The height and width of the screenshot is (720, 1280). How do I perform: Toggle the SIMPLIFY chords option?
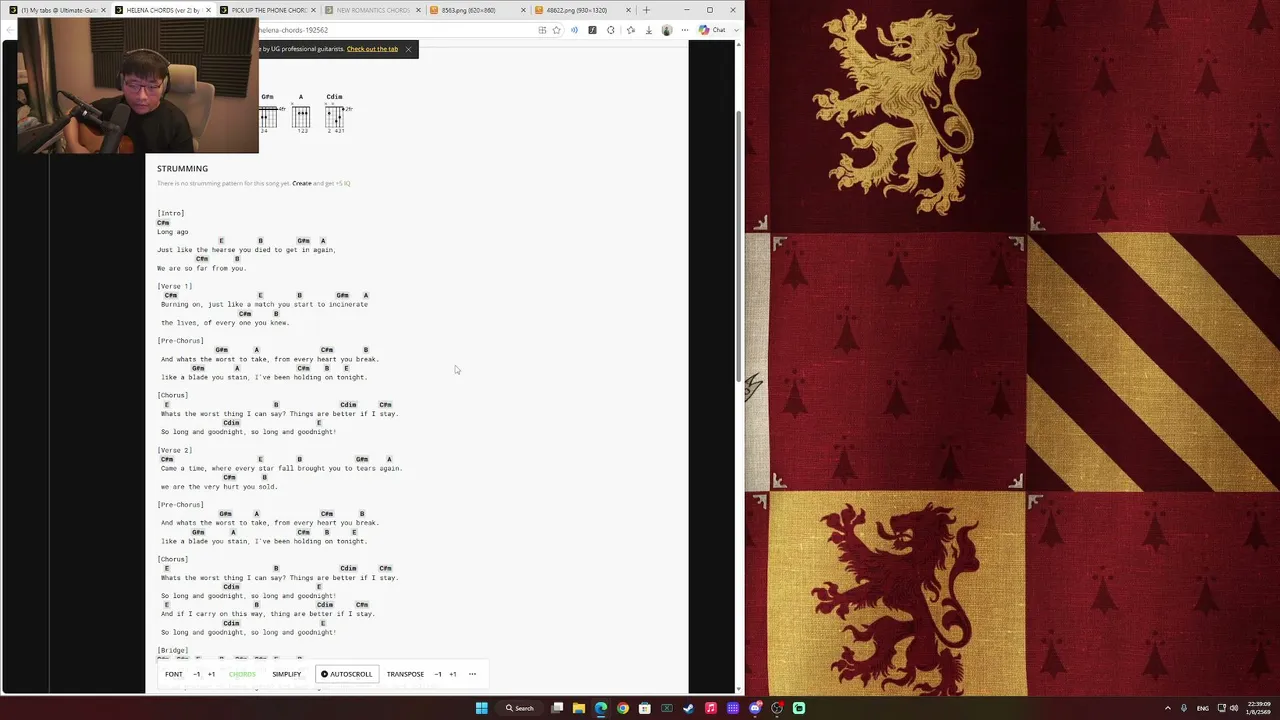(287, 674)
